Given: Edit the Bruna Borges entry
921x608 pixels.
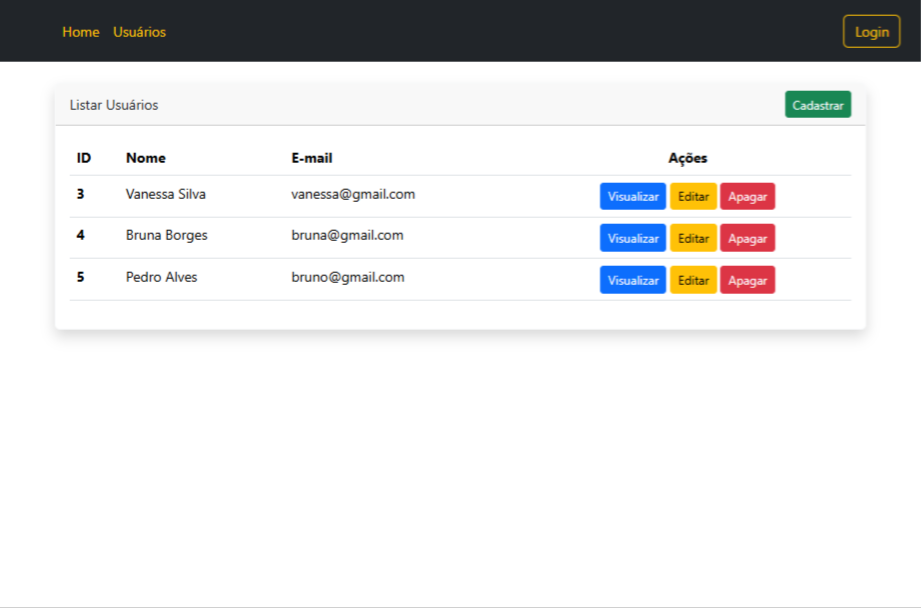Looking at the screenshot, I should pyautogui.click(x=693, y=239).
